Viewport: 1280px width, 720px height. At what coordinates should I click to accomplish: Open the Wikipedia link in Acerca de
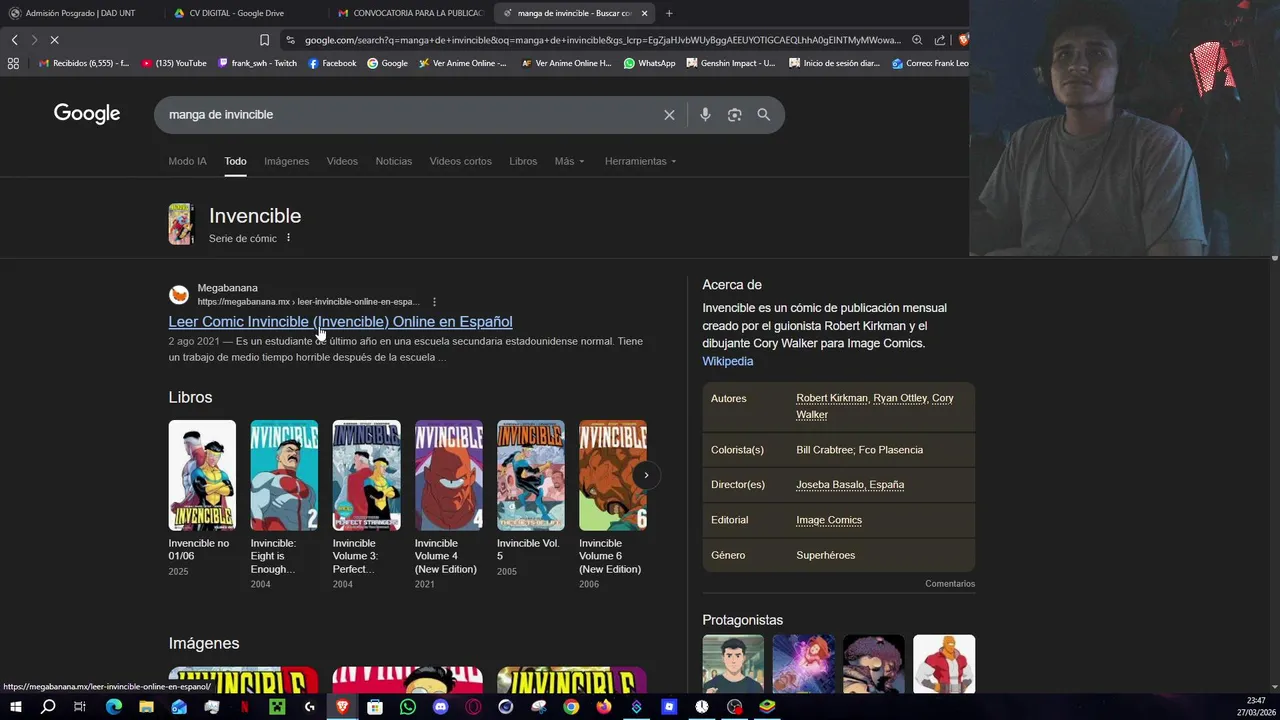coord(727,361)
